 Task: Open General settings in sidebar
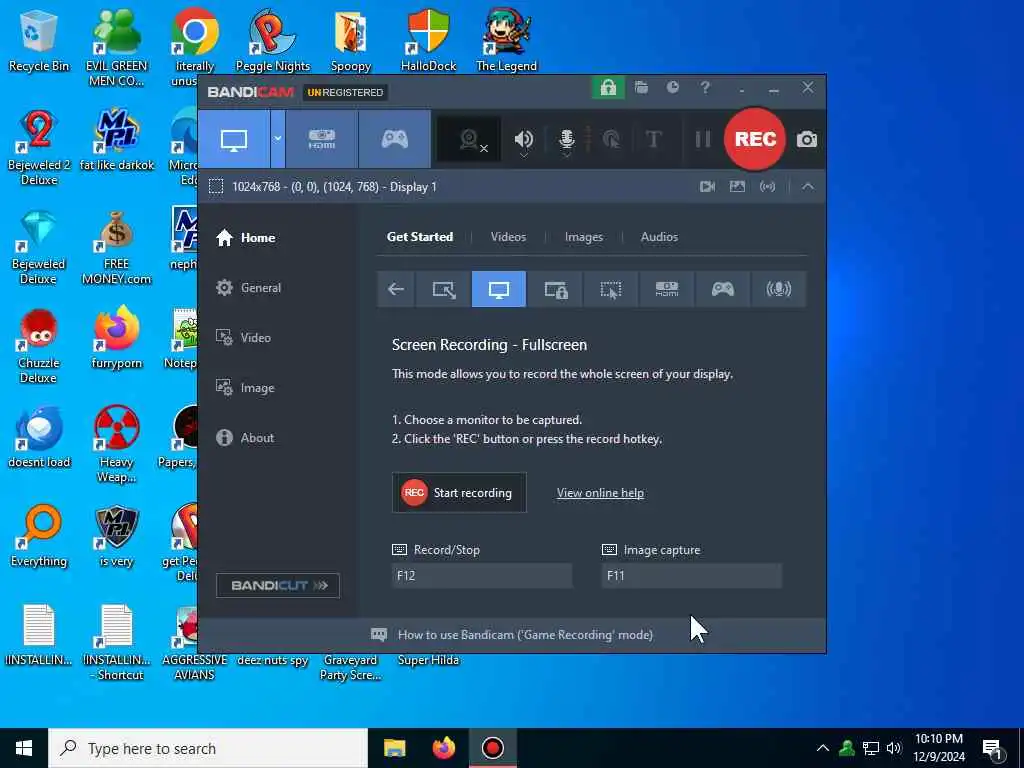coord(248,288)
